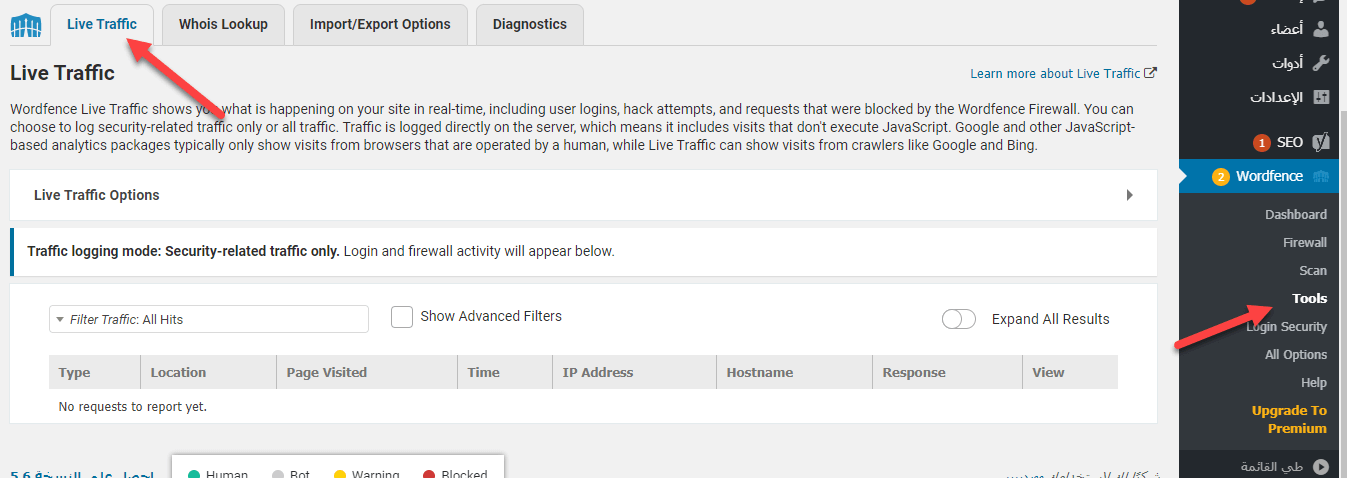The width and height of the screenshot is (1347, 478).
Task: Click the wrench icon beside أدوات
Action: [x=1321, y=63]
